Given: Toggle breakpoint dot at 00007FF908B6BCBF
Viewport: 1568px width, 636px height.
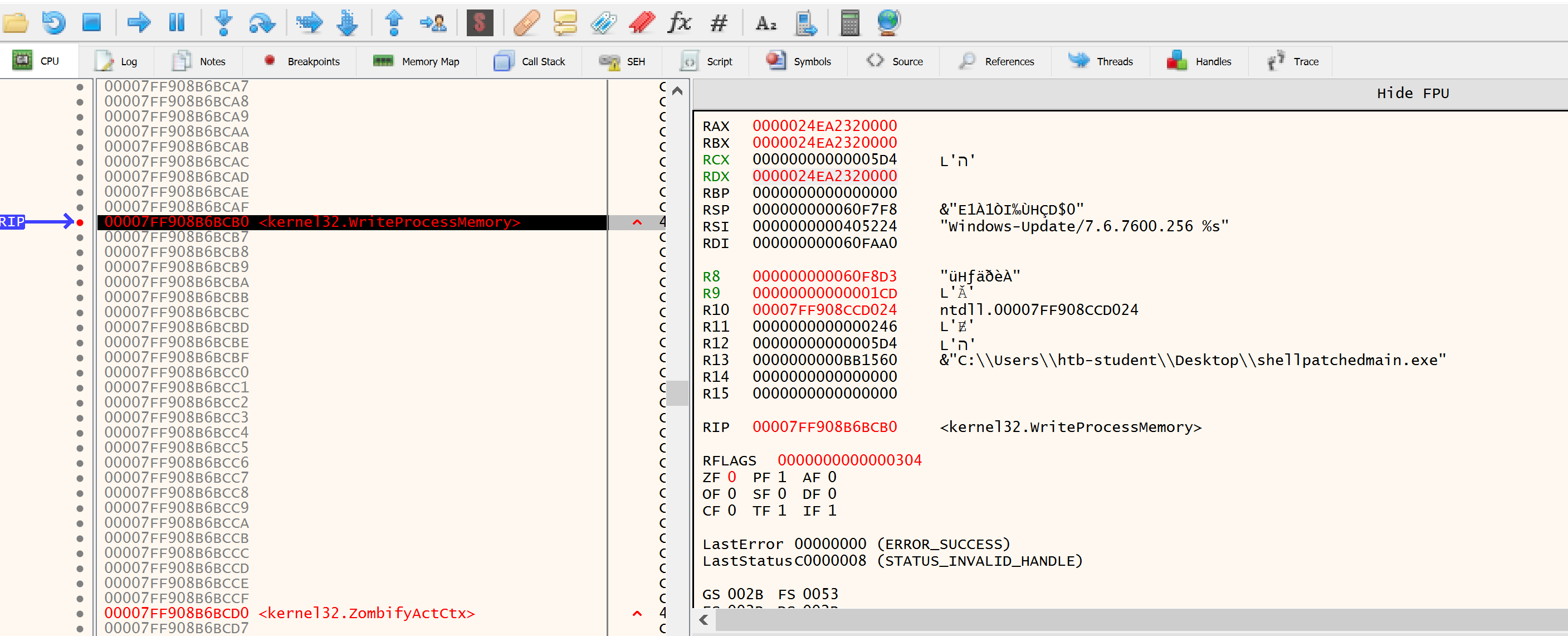Looking at the screenshot, I should coord(80,358).
